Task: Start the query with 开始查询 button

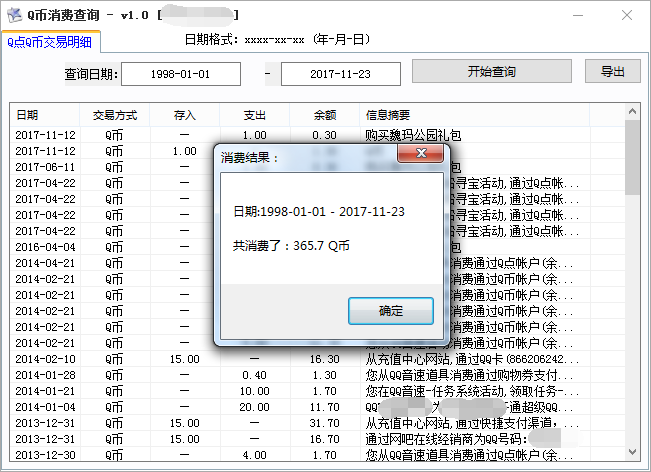Action: click(x=492, y=71)
